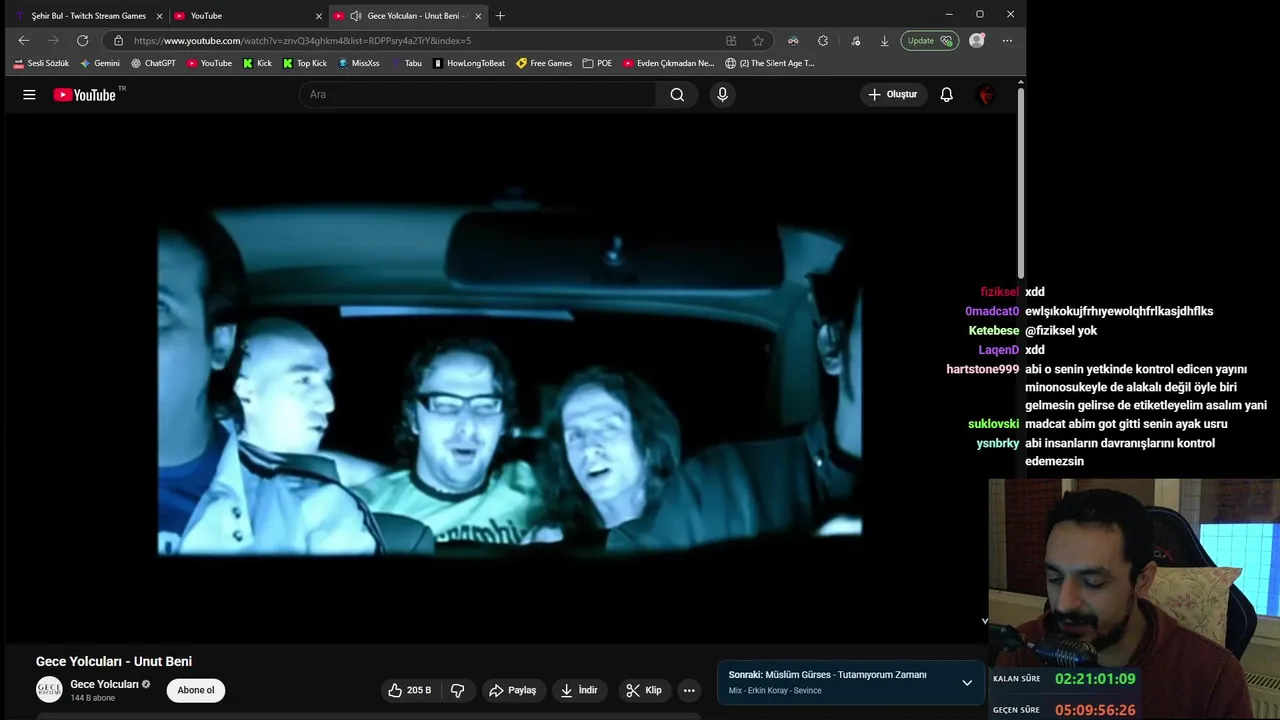
Task: Open the YouTube guide hamburger menu
Action: (29, 94)
